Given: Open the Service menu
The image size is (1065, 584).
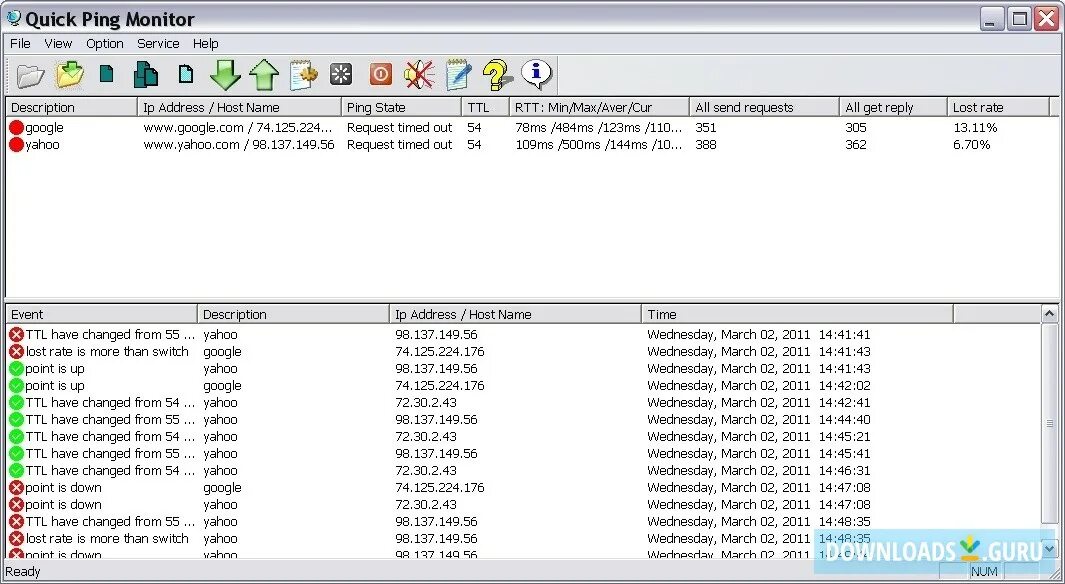Looking at the screenshot, I should (x=158, y=43).
